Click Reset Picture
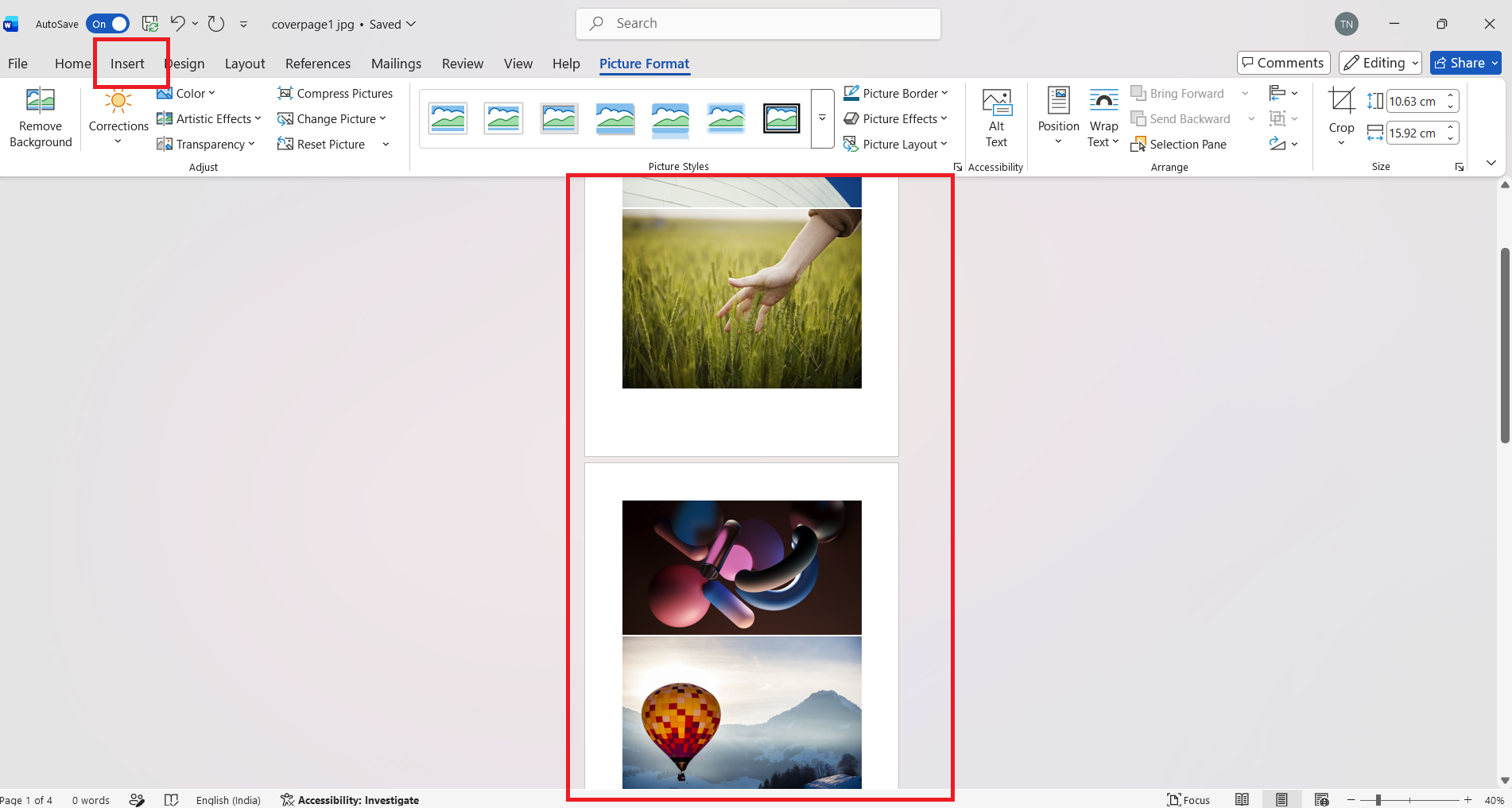1512x808 pixels. click(x=321, y=144)
